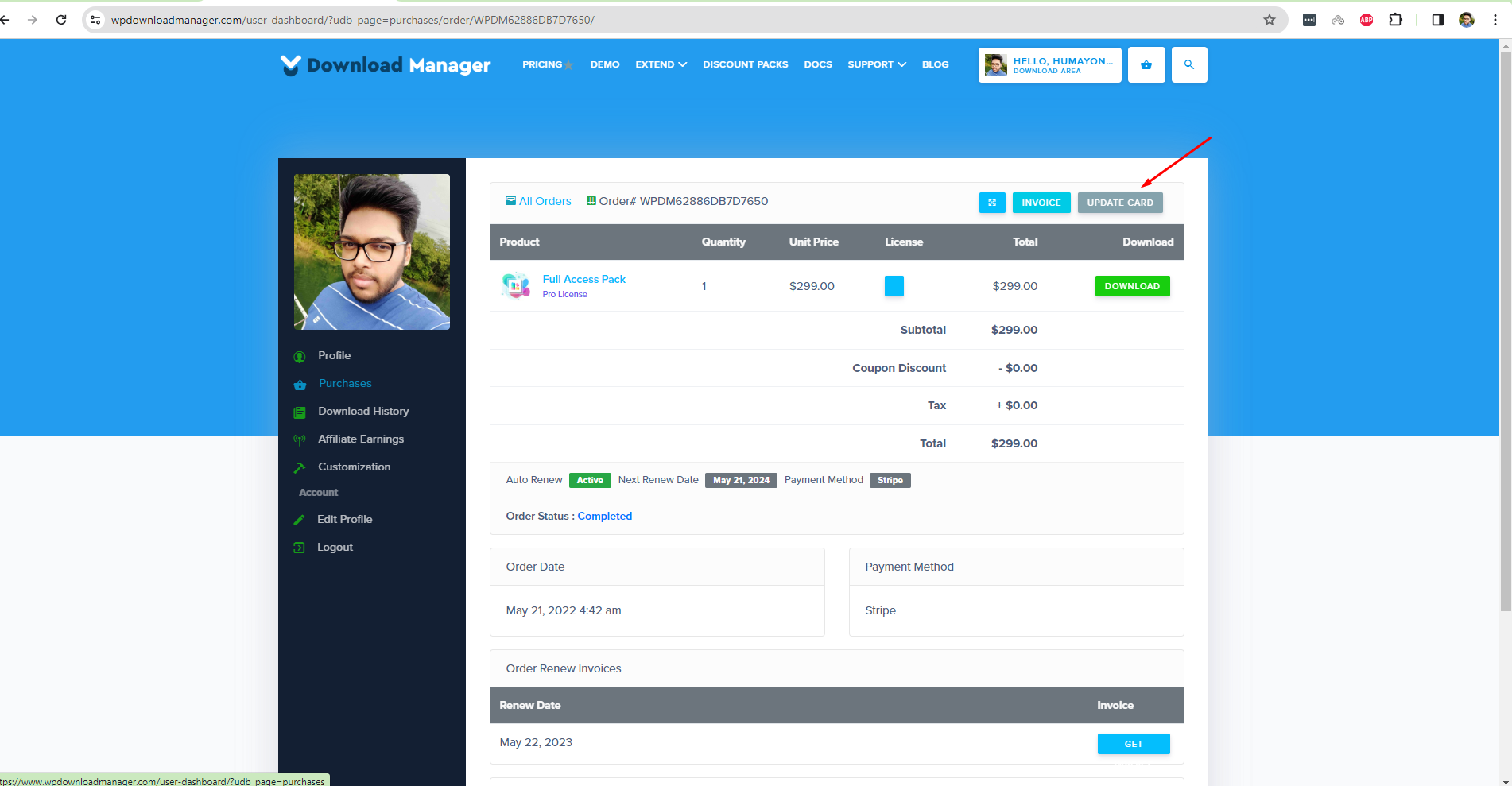Open the Chrome profile avatar
Viewport: 1512px width, 786px height.
click(x=1467, y=20)
